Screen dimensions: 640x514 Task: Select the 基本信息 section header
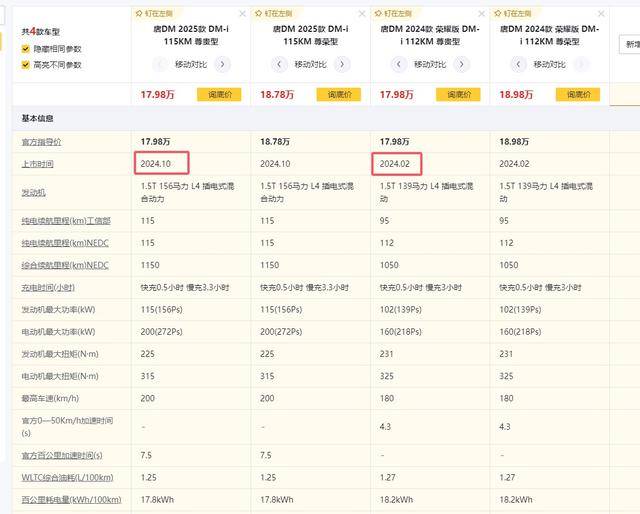[x=37, y=118]
